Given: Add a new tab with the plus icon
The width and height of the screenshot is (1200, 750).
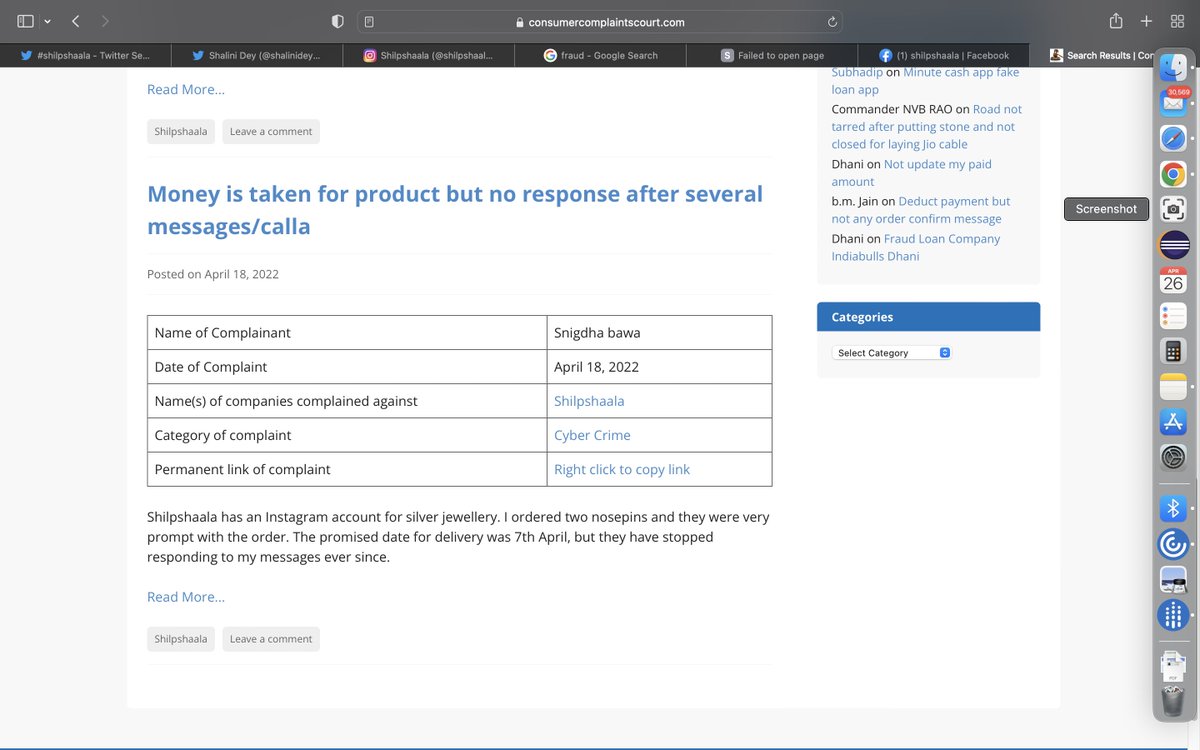Looking at the screenshot, I should [x=1147, y=21].
